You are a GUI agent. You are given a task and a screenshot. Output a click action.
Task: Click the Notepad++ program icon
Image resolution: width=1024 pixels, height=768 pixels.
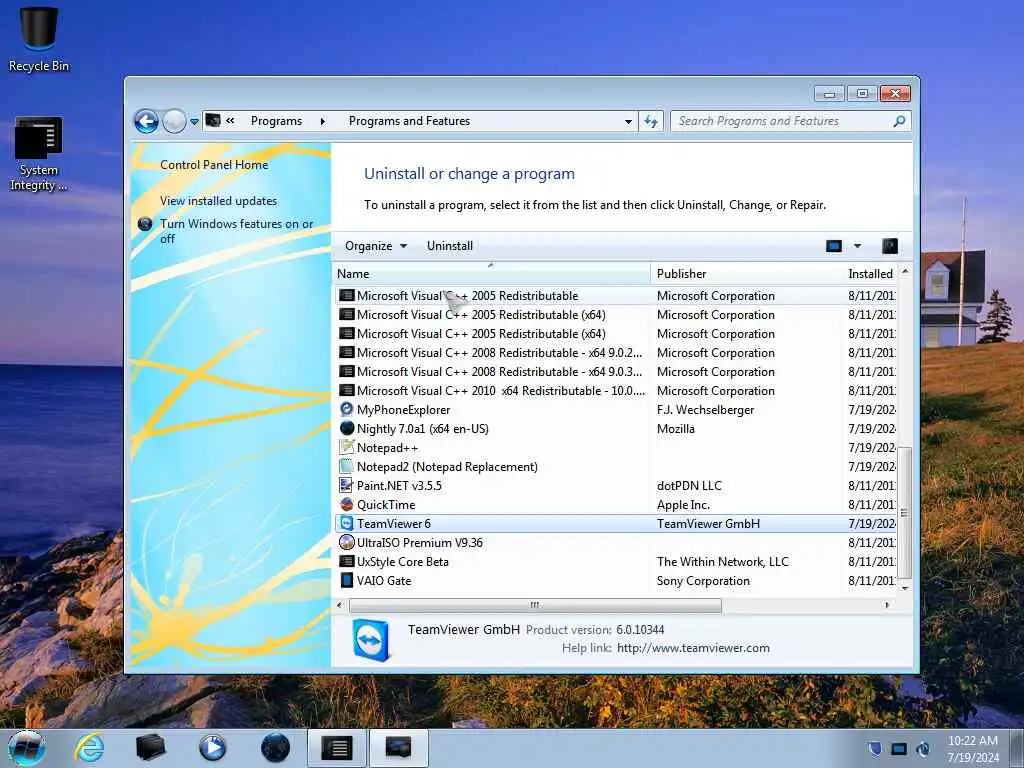pyautogui.click(x=347, y=447)
